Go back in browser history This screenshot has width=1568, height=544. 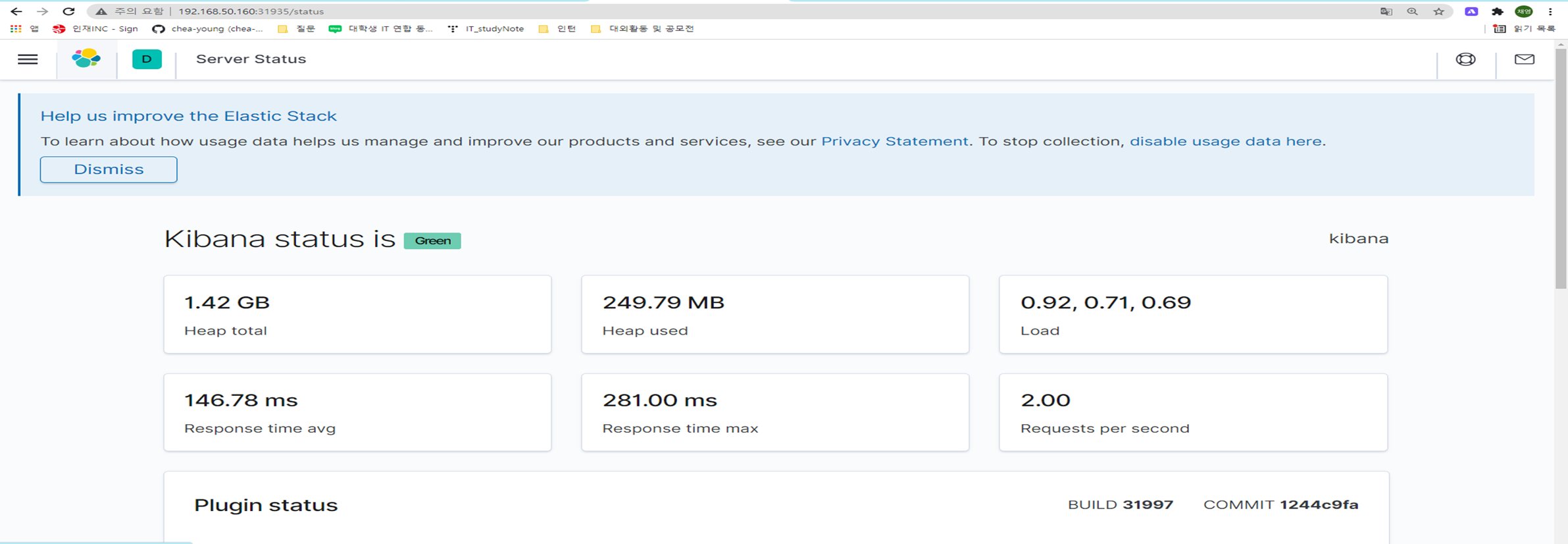16,11
